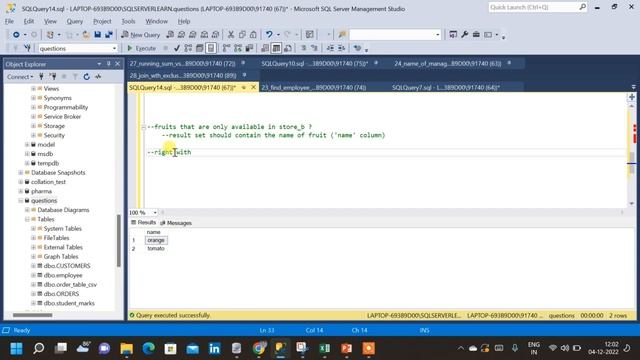
Task: Click the Copy icon in the toolbar
Action: point(242,35)
